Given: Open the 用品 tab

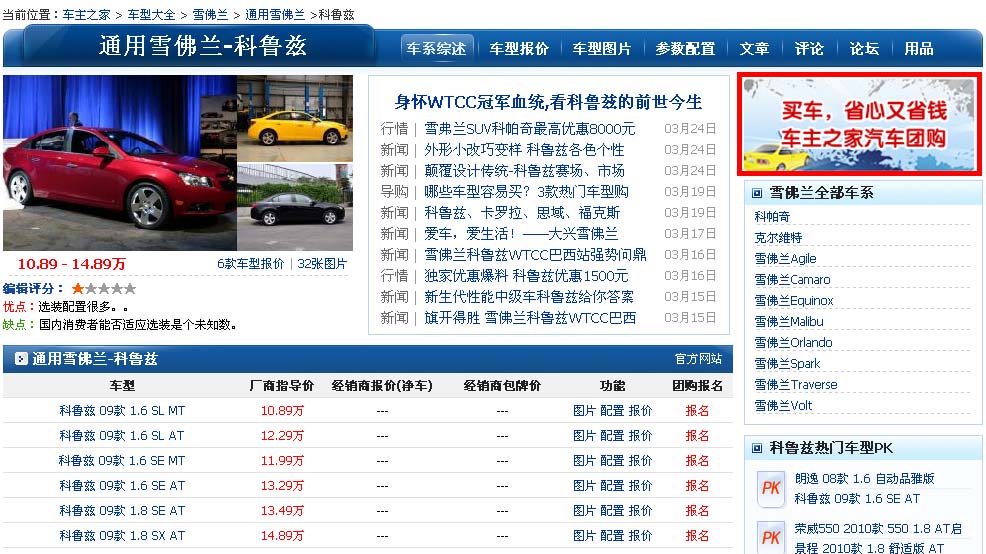Looking at the screenshot, I should [x=919, y=48].
